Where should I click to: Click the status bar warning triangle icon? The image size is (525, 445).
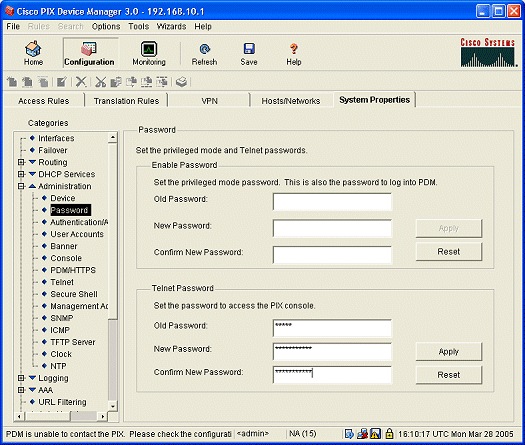[376, 434]
